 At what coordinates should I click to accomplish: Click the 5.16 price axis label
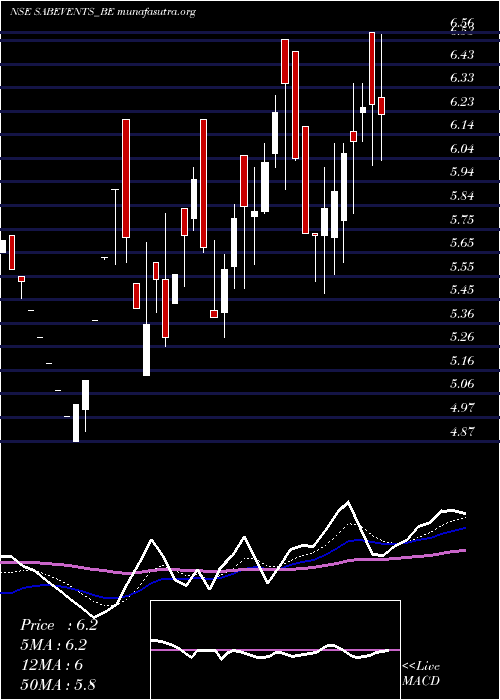coord(462,361)
